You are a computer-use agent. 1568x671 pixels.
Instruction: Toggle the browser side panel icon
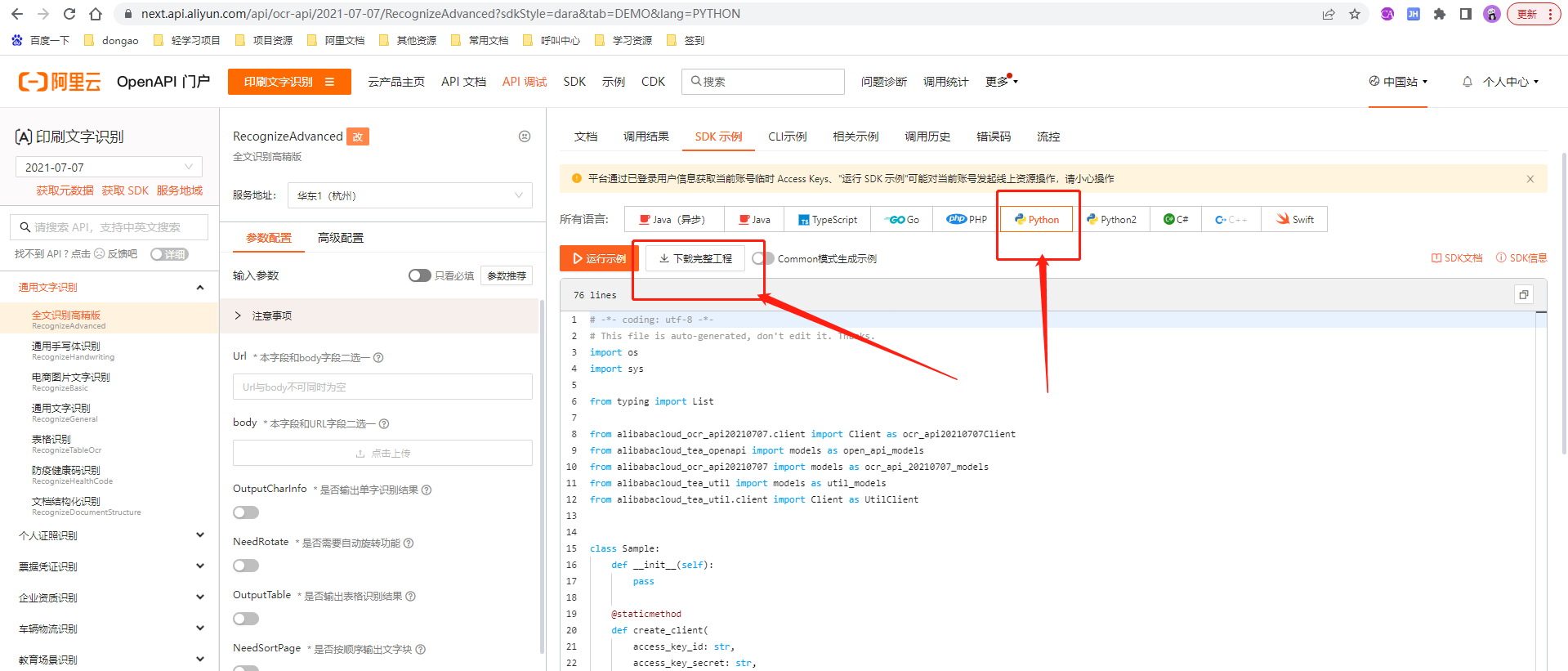pyautogui.click(x=1466, y=14)
